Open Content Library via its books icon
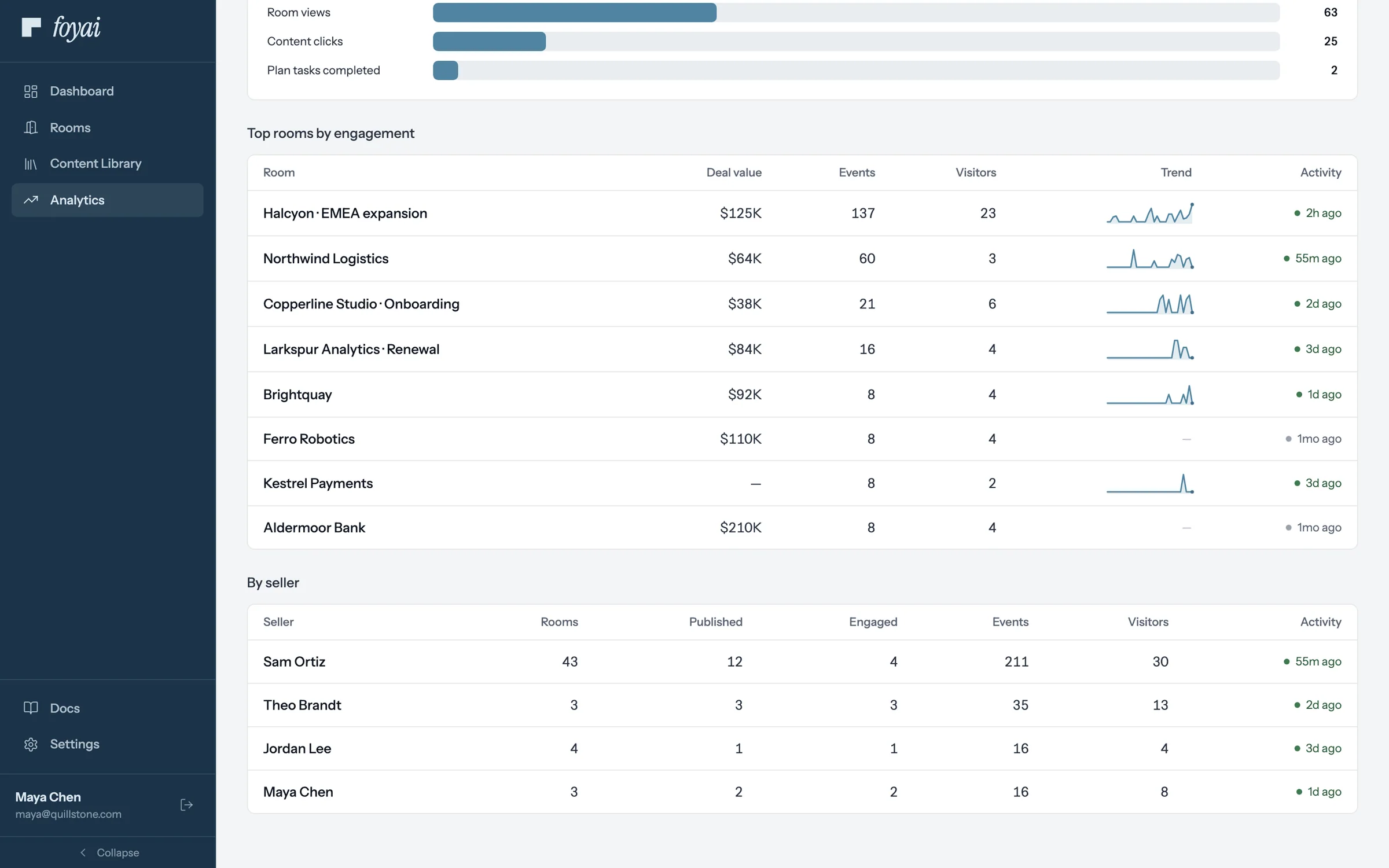Image resolution: width=1389 pixels, height=868 pixels. [x=31, y=164]
